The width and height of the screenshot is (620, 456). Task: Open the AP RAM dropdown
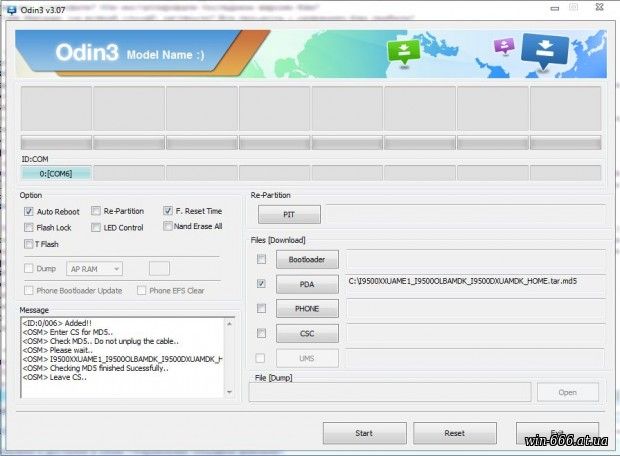coord(95,269)
